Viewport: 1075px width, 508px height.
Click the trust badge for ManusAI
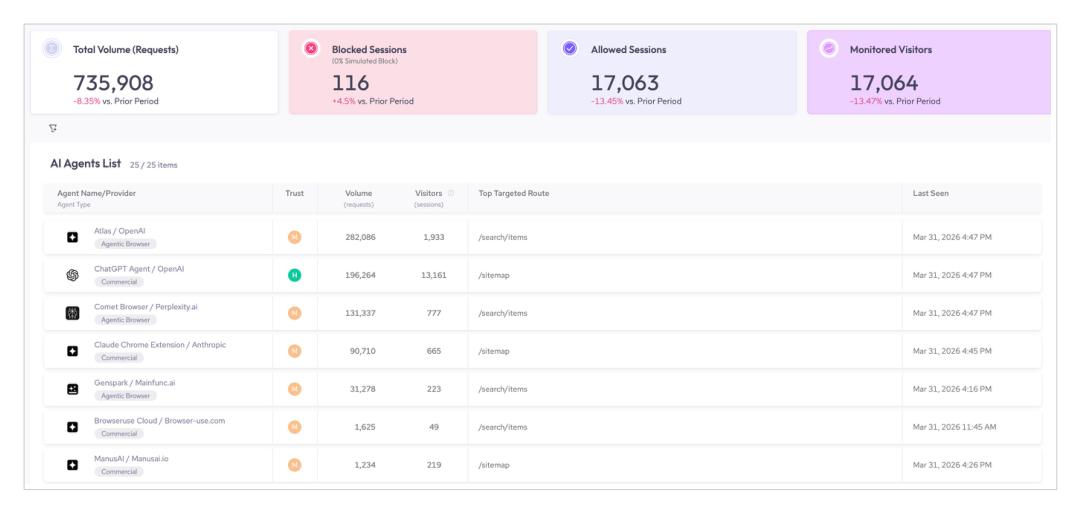[294, 465]
